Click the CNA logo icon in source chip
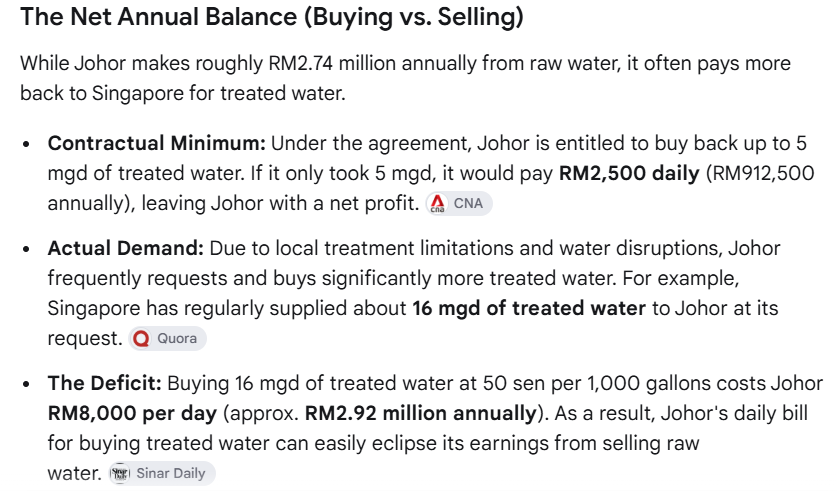Screen dimensions: 837x491 [438, 203]
